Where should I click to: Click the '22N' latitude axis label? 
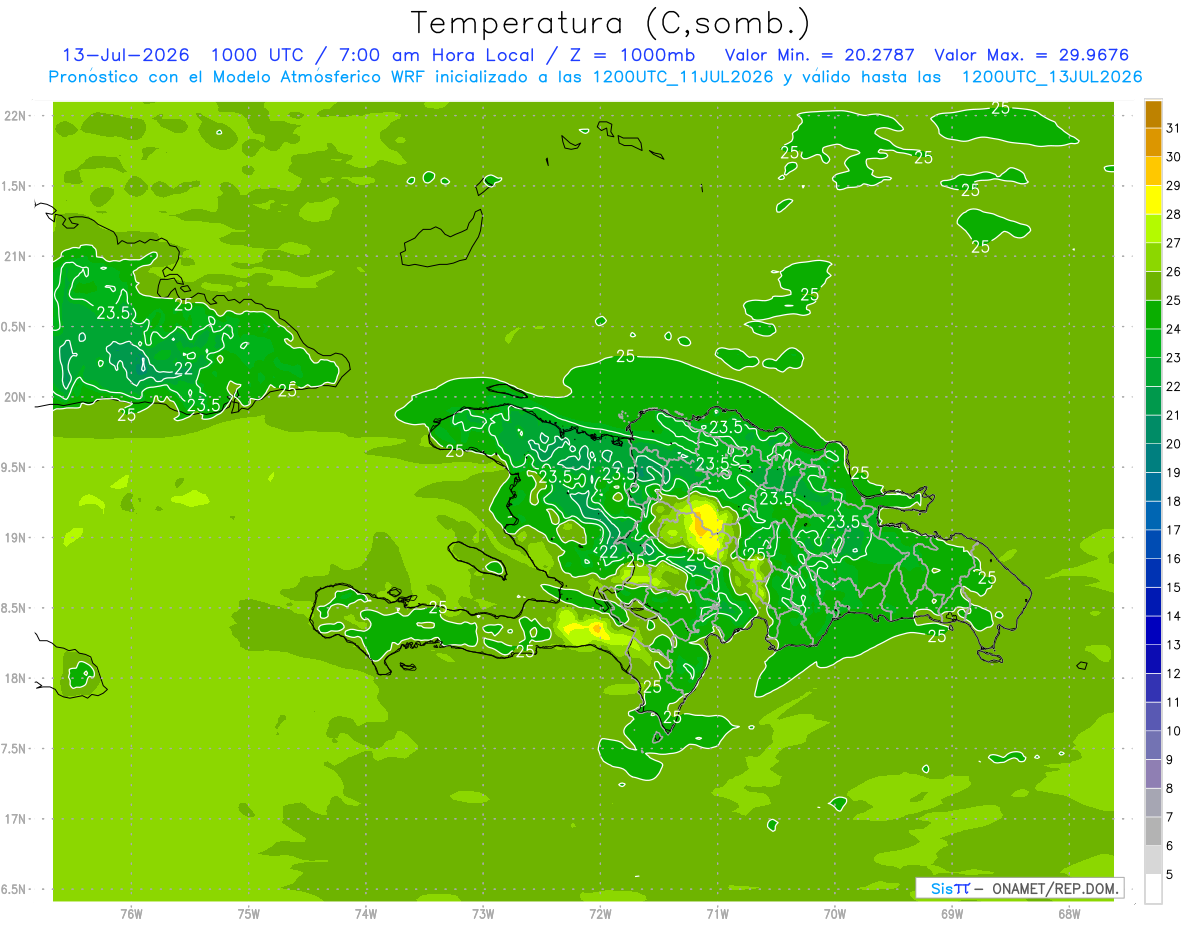coord(16,116)
